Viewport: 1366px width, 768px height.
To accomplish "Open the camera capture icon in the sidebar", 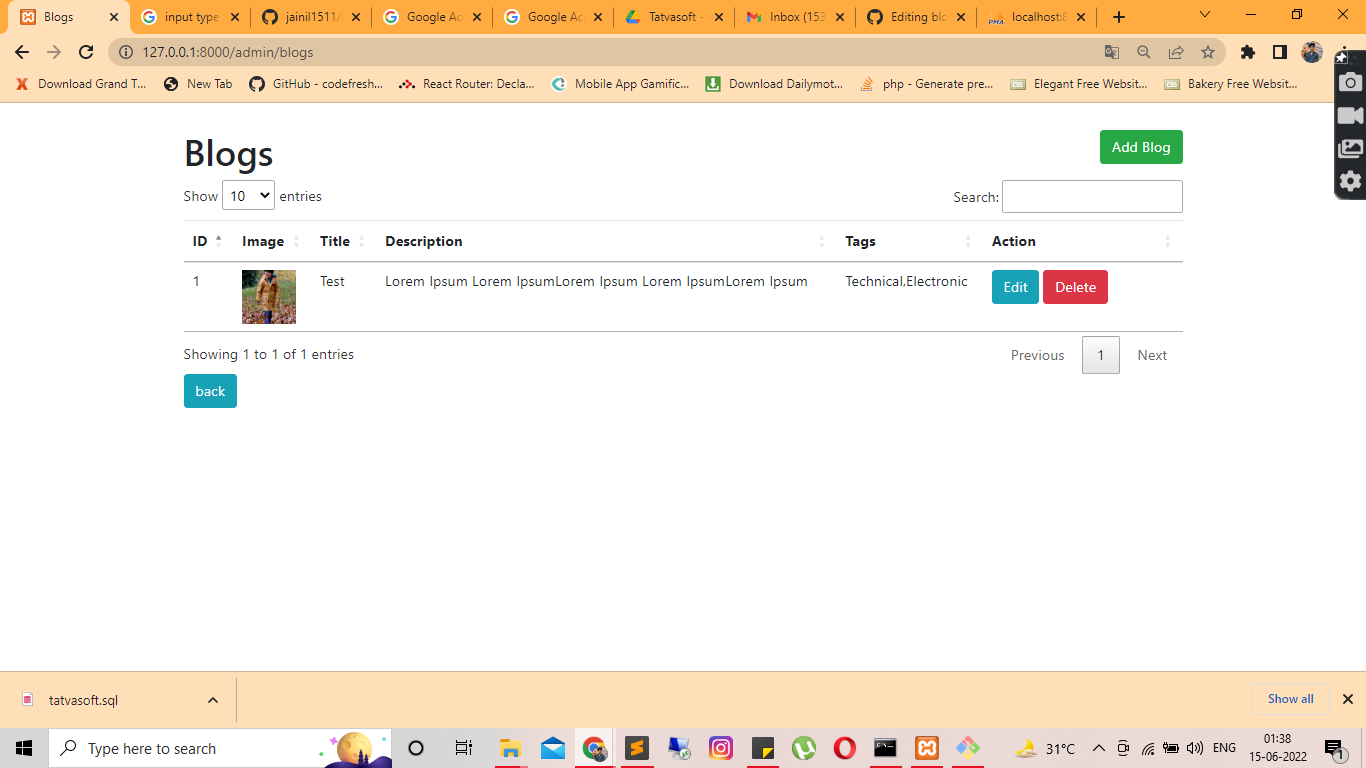I will click(x=1350, y=83).
